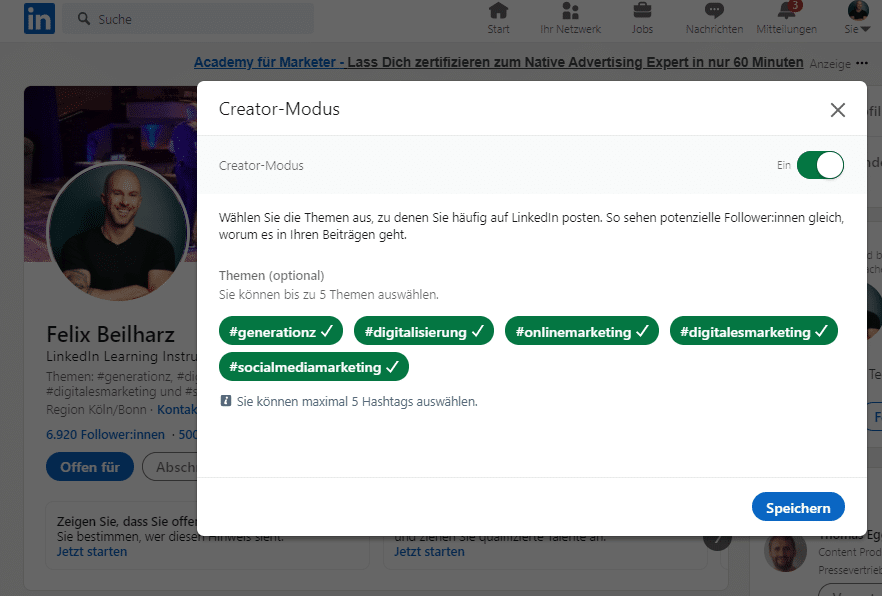Toggle the Creator-Modus switch off

(820, 165)
